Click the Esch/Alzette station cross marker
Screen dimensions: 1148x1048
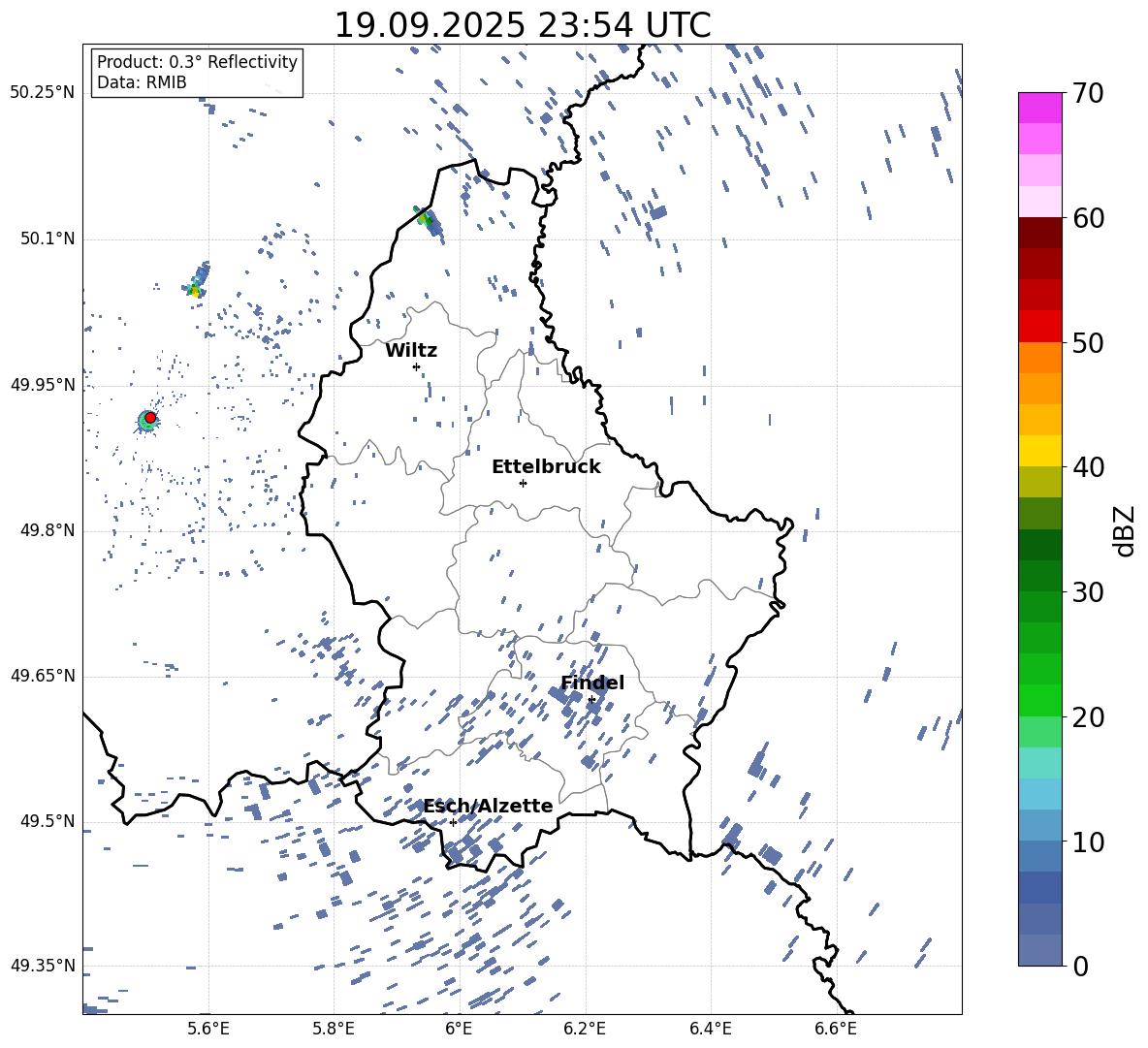click(453, 822)
